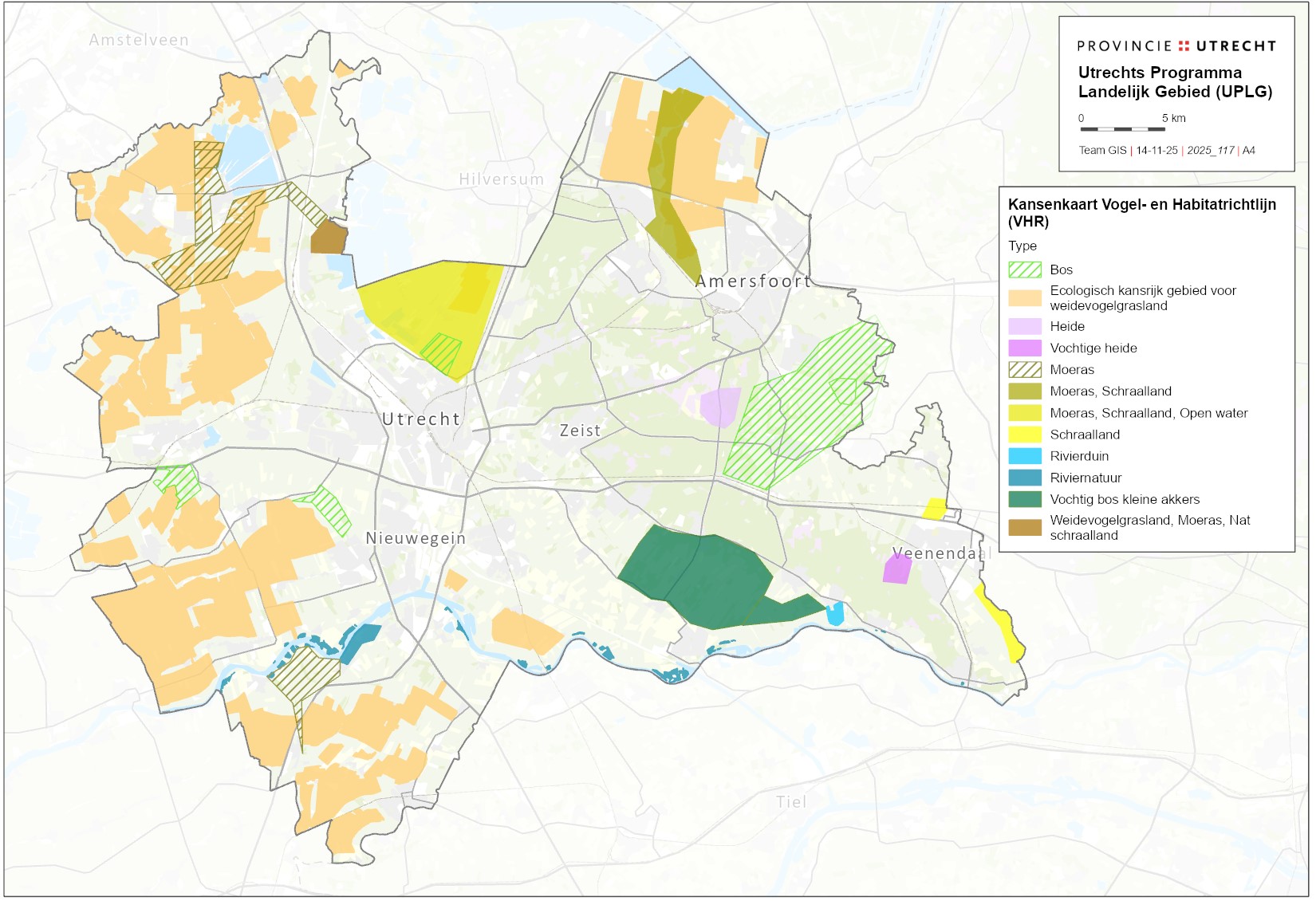
Task: Click the purple polygon near Veenendaal
Action: 897,569
